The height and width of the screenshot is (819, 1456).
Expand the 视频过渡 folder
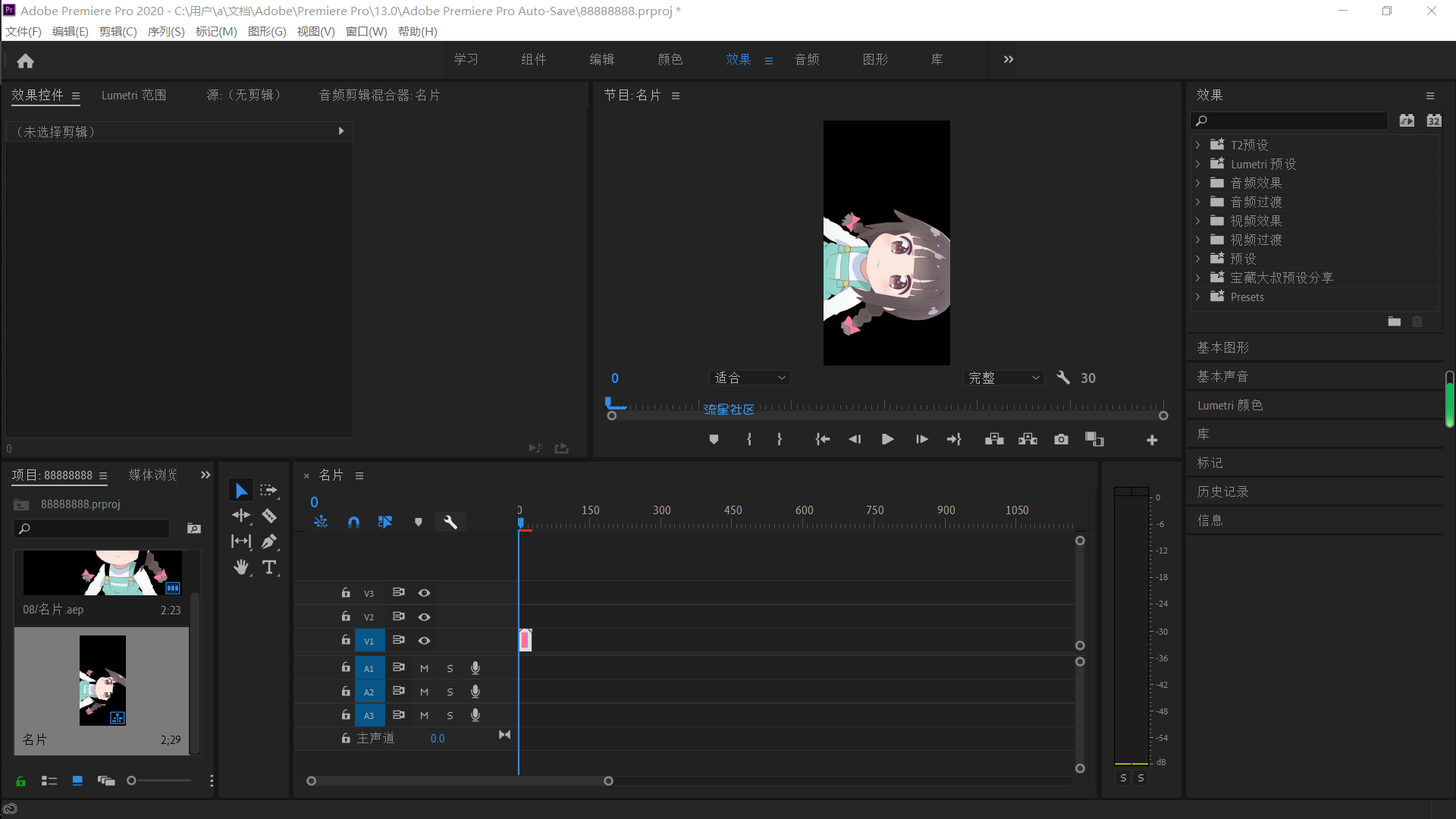pyautogui.click(x=1198, y=240)
